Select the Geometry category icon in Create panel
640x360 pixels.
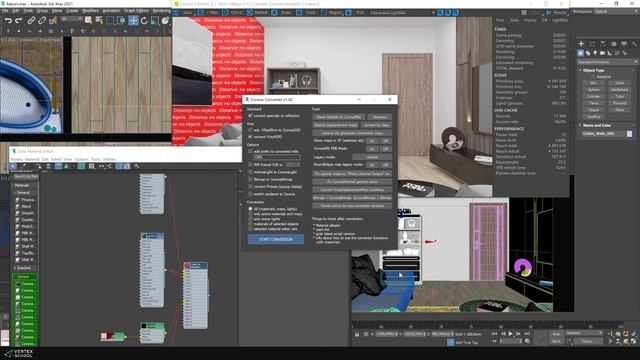[581, 53]
